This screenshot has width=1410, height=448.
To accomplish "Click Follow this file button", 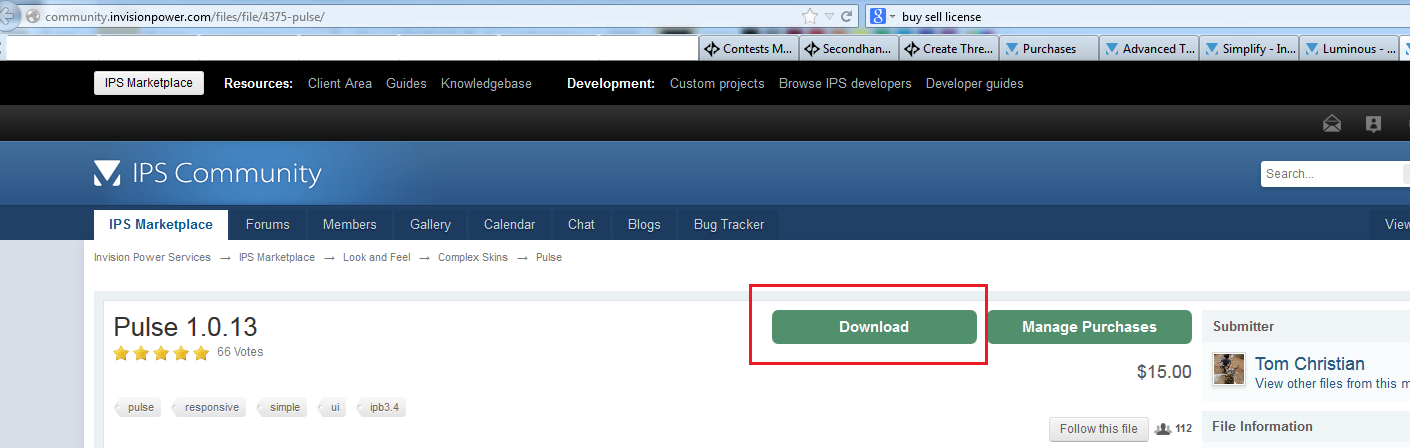I will [1098, 429].
